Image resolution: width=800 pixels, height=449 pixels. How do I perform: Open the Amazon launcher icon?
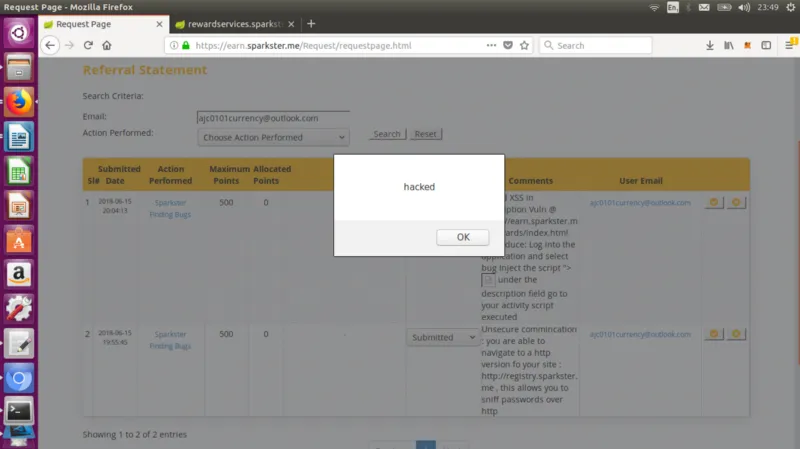click(19, 275)
